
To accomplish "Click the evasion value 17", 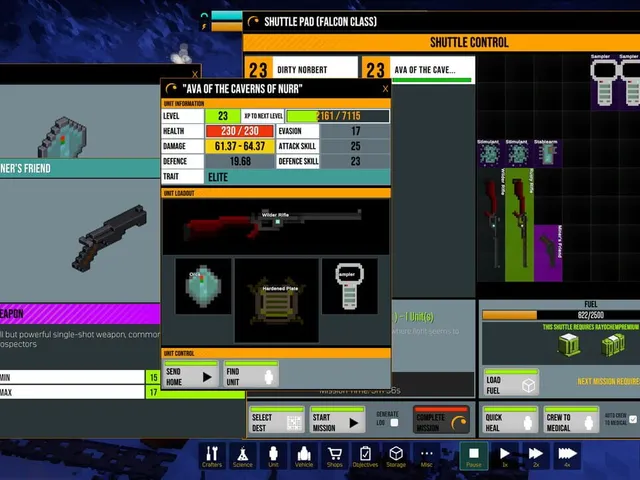I will tap(355, 131).
